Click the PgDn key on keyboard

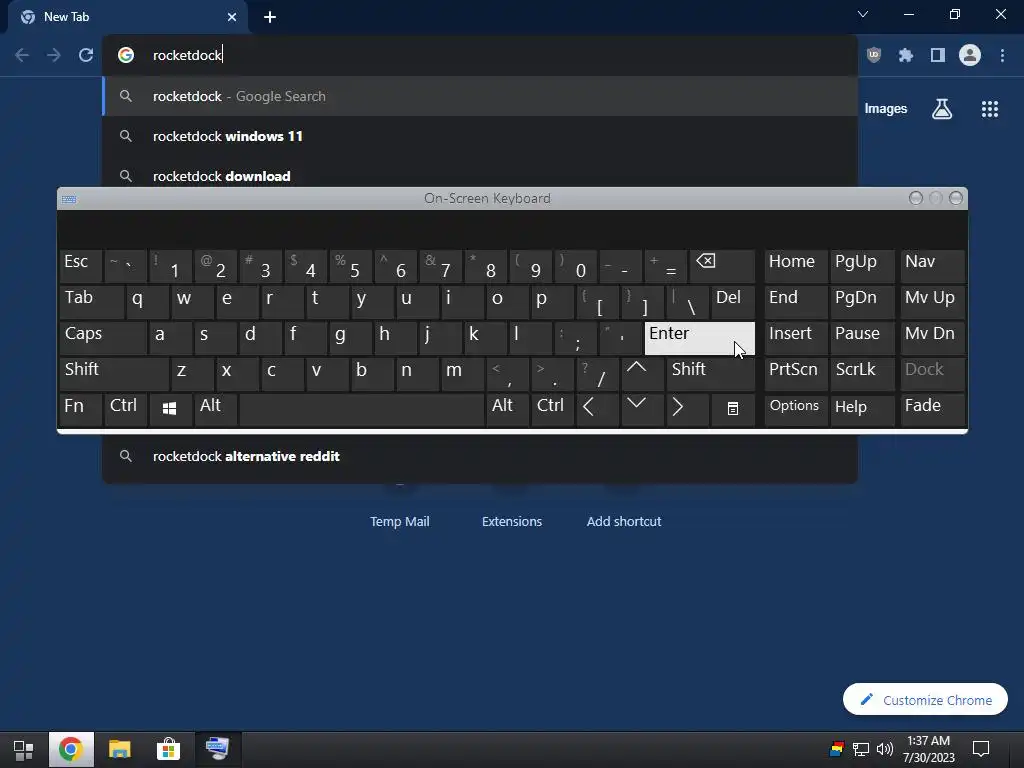(x=862, y=302)
